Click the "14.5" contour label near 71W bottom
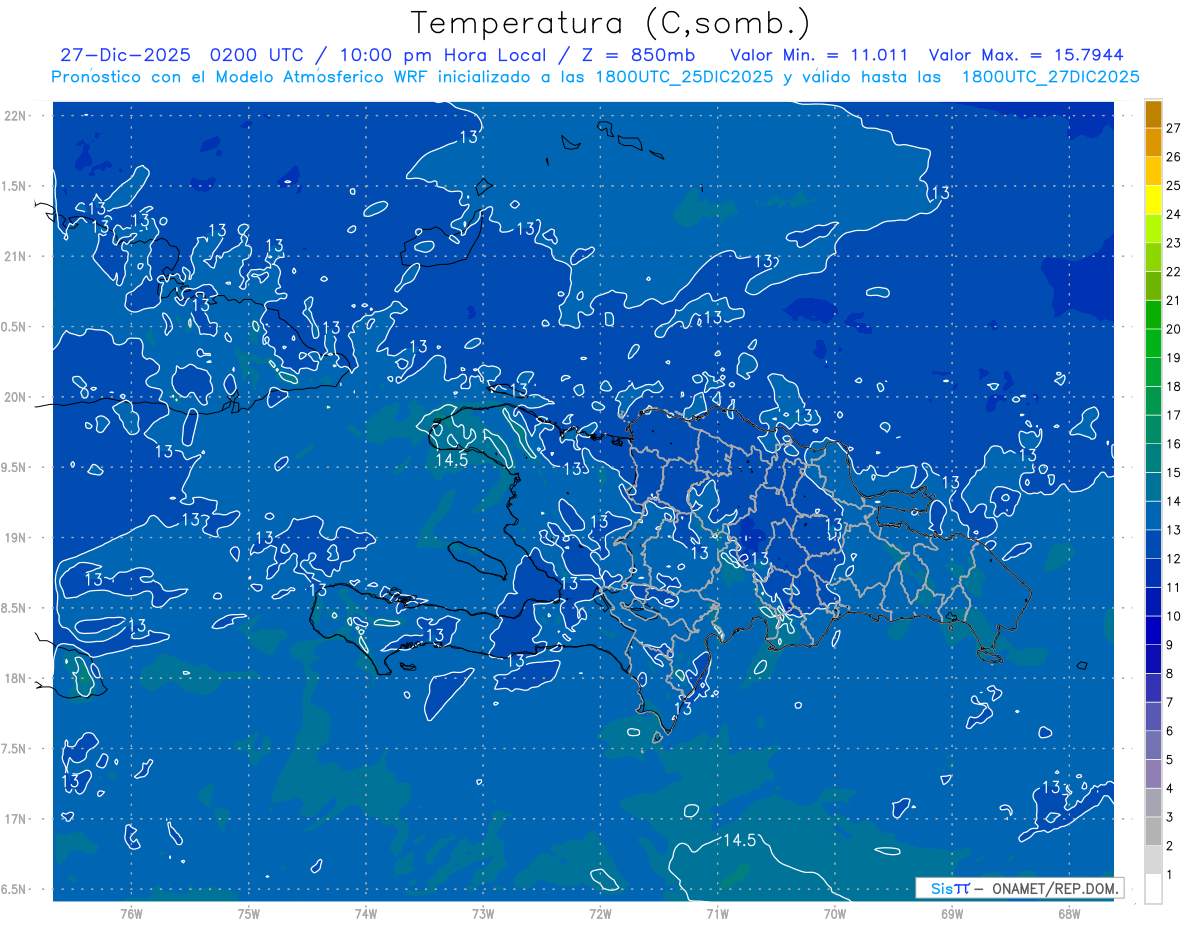 739,841
